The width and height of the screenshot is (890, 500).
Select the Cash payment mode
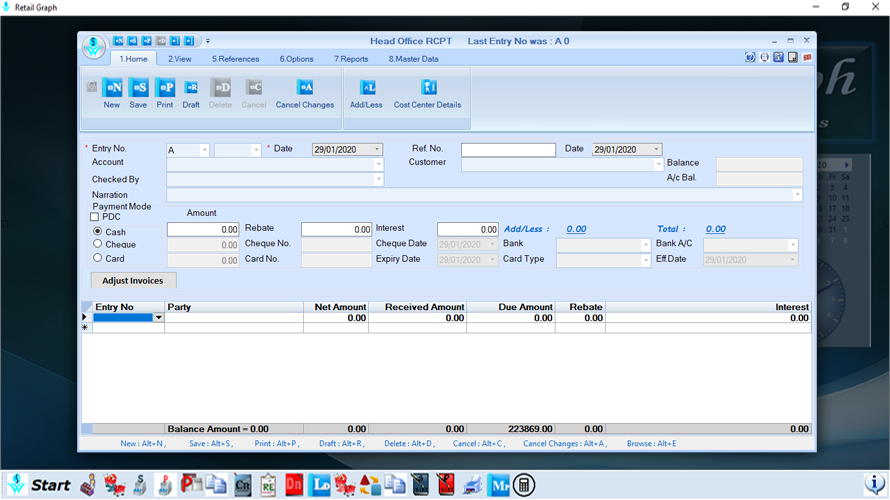pyautogui.click(x=98, y=232)
